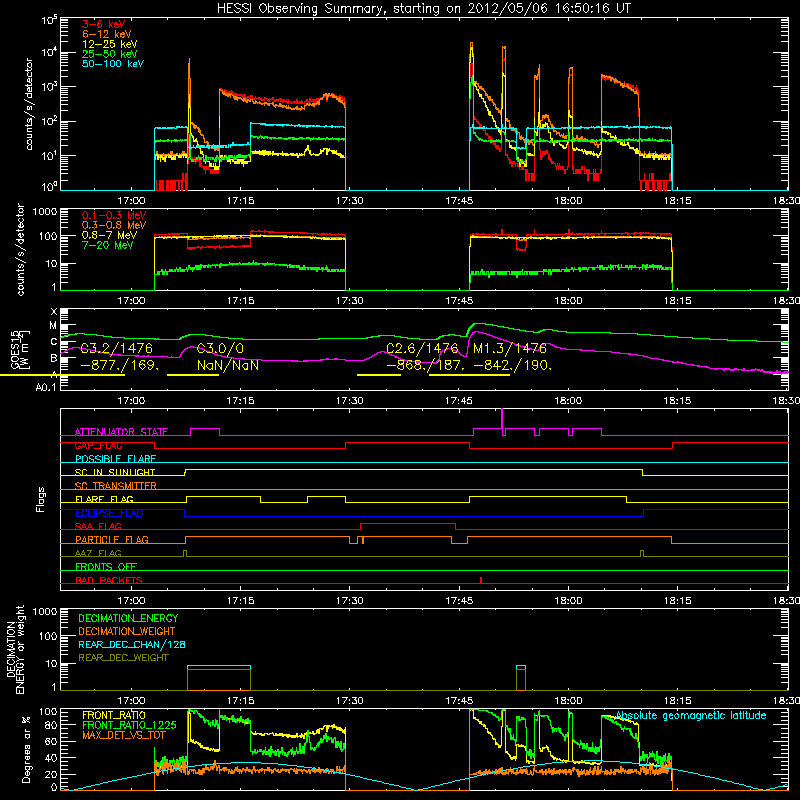Screen dimensions: 800x800
Task: Click the yellow FLARE_FLAG label
Action: click(x=104, y=499)
